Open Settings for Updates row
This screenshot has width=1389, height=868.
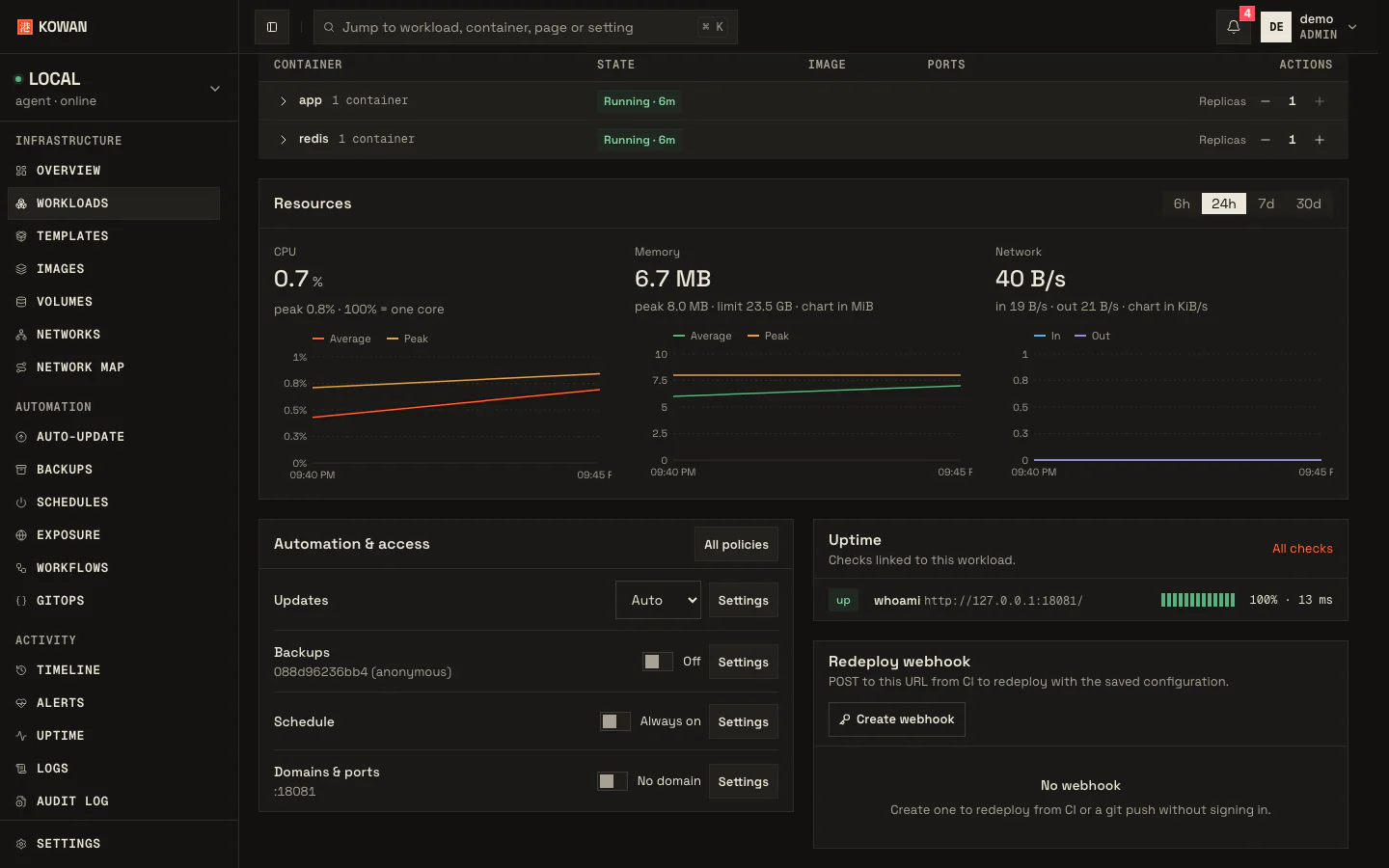(x=744, y=600)
